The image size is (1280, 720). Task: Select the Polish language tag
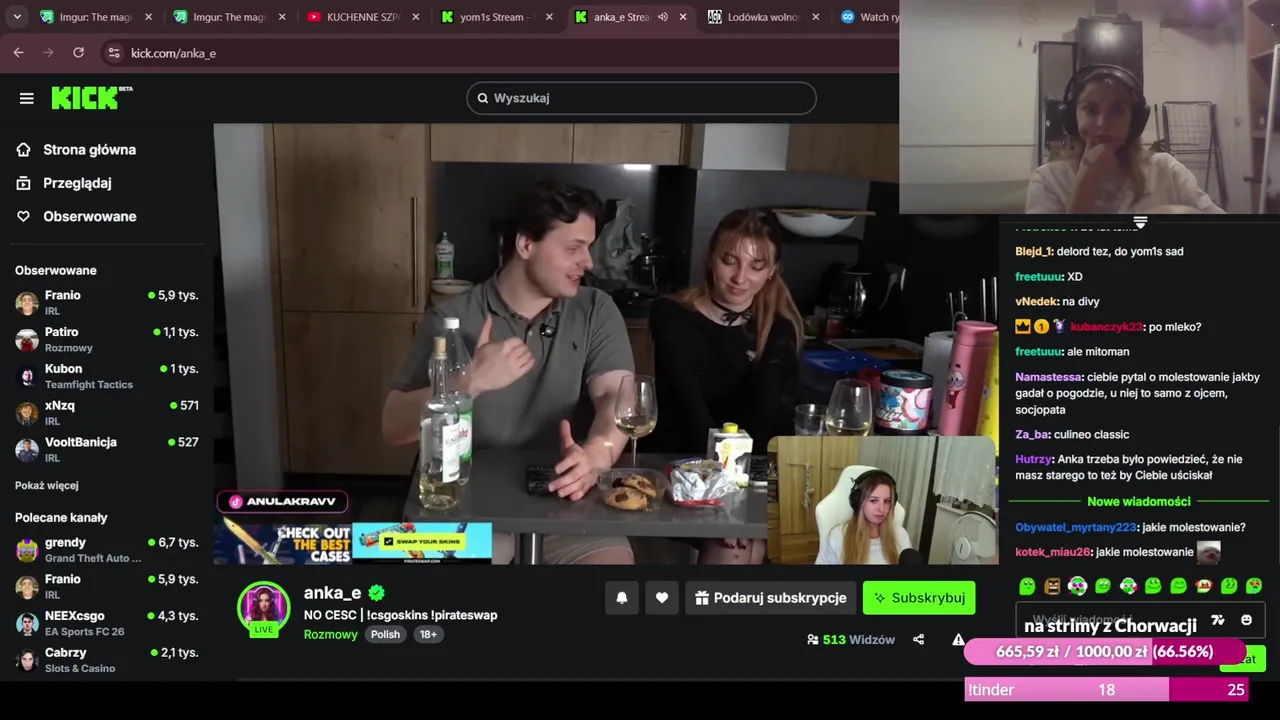tap(385, 634)
